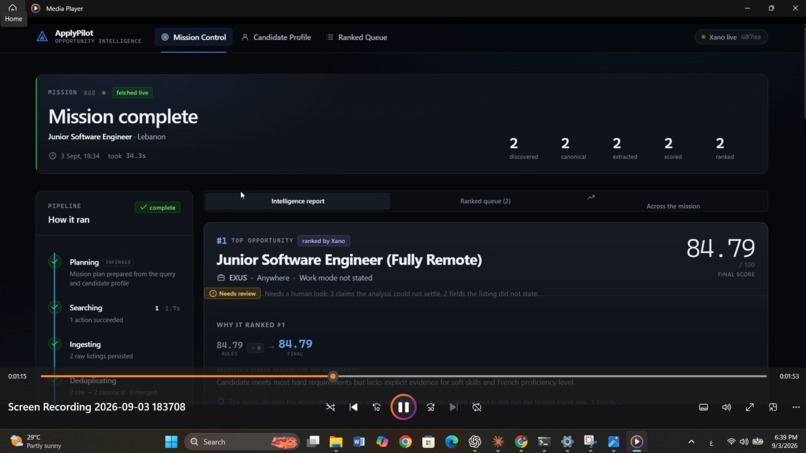Click the 'Mission complete' heading
The height and width of the screenshot is (453, 806).
click(x=123, y=117)
